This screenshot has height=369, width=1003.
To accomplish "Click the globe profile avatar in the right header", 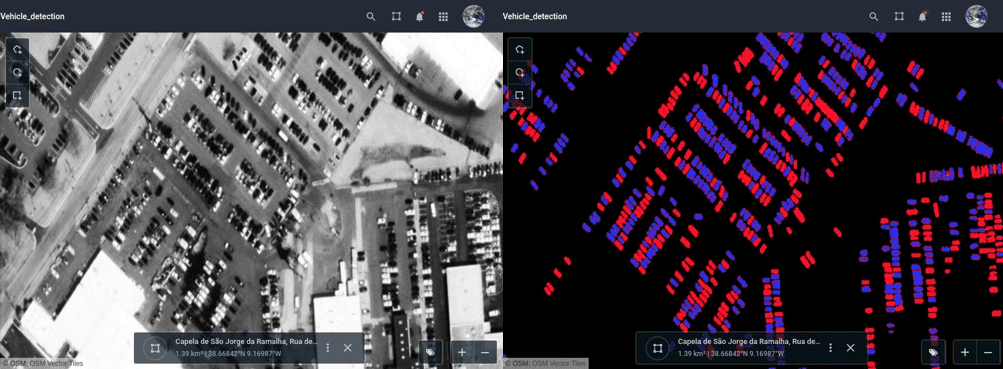I will (x=976, y=16).
